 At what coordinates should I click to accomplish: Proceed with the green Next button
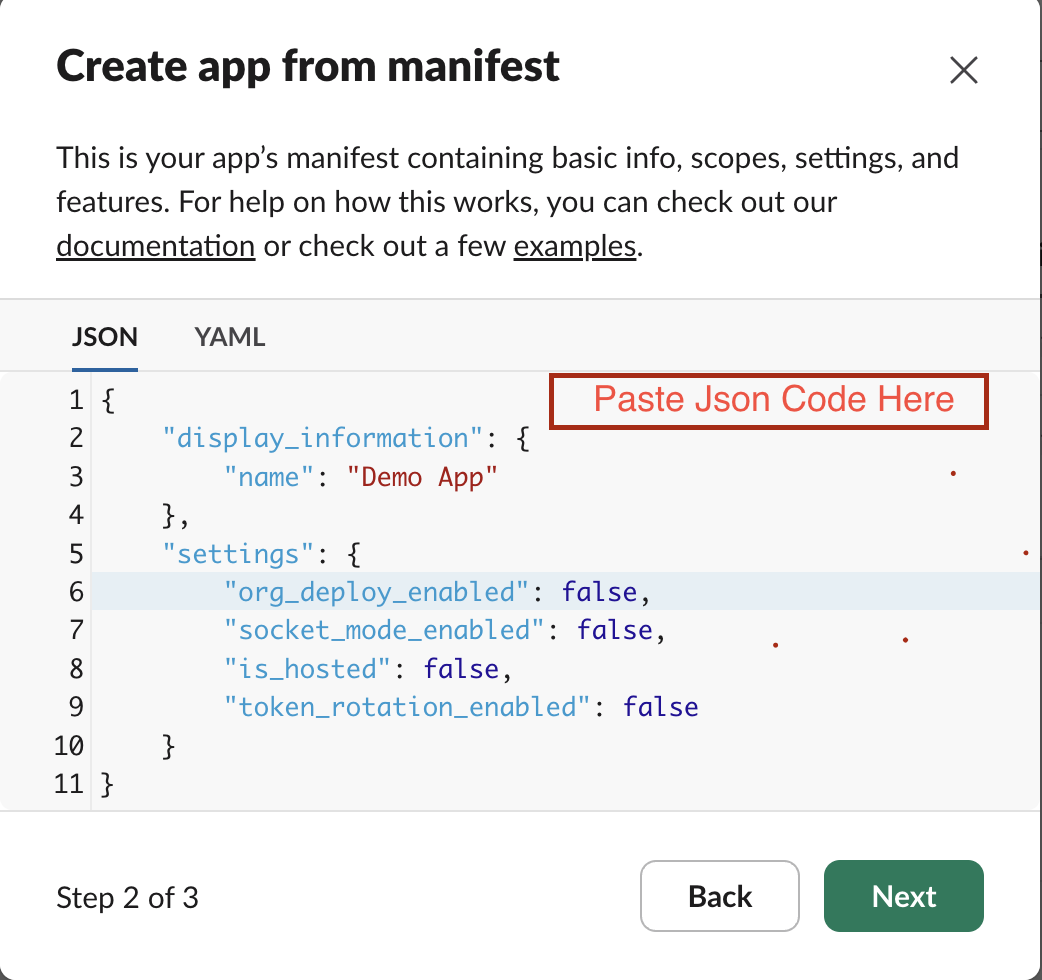[903, 896]
